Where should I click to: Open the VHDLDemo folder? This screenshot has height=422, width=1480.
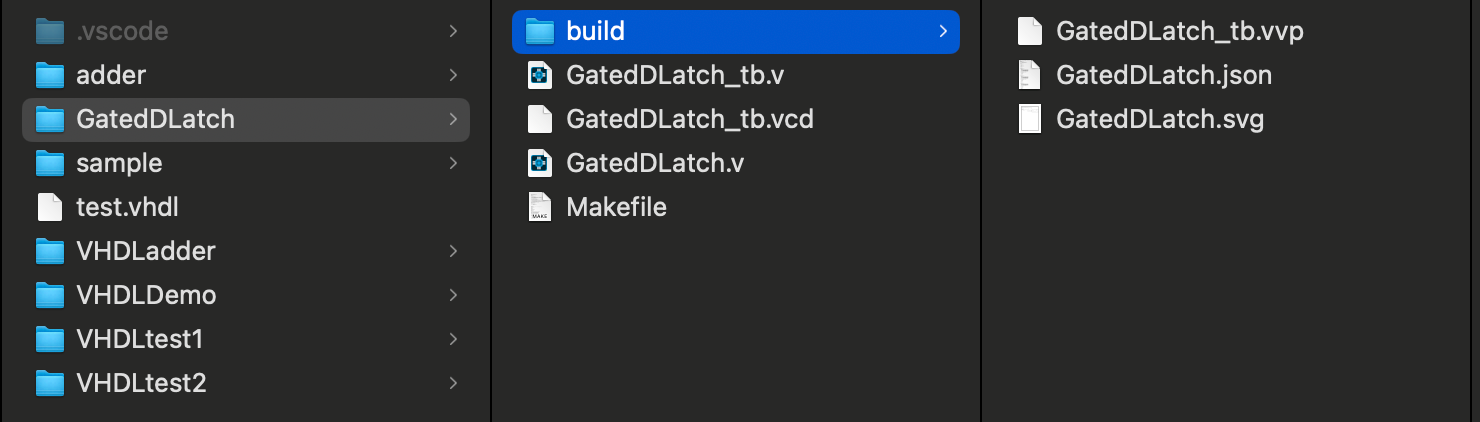point(146,295)
